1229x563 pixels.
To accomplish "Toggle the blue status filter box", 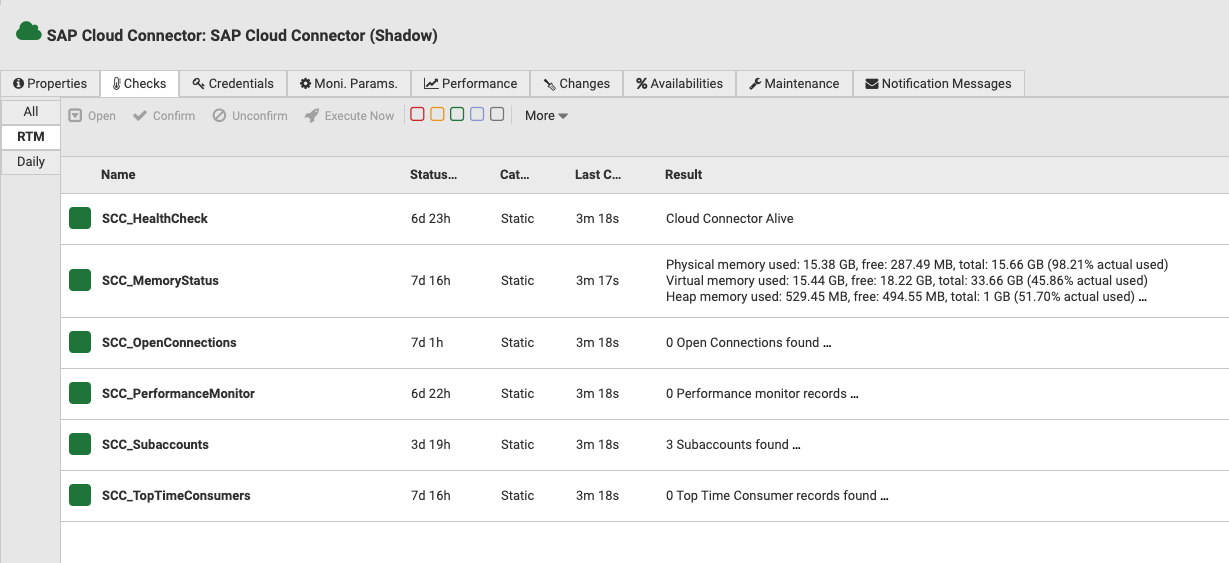I will point(477,115).
